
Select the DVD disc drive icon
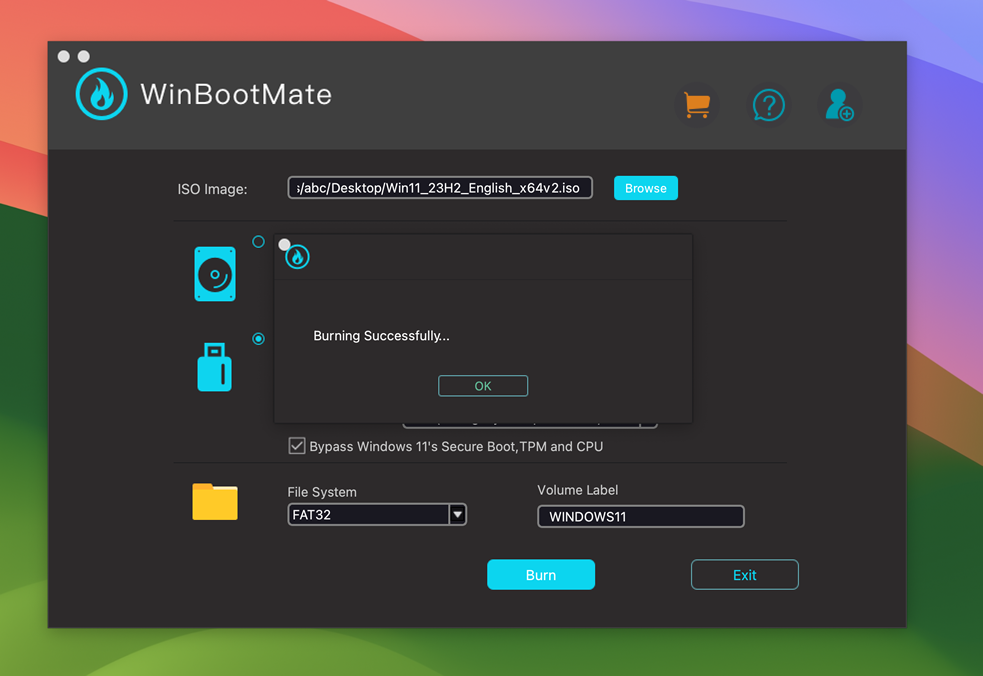click(214, 272)
